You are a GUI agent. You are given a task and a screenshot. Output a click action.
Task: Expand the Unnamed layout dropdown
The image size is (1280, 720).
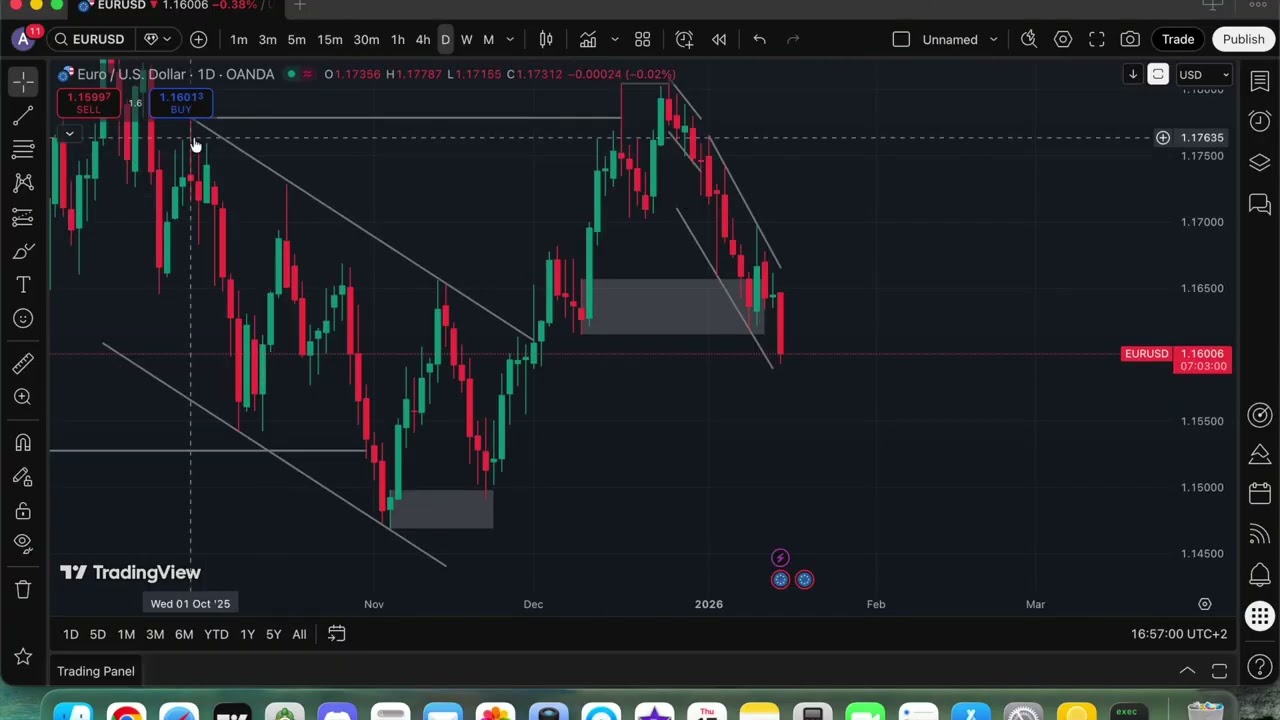coord(993,39)
